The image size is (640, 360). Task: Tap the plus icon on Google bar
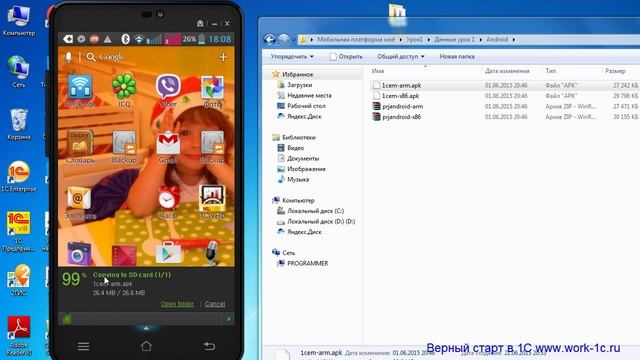point(223,57)
